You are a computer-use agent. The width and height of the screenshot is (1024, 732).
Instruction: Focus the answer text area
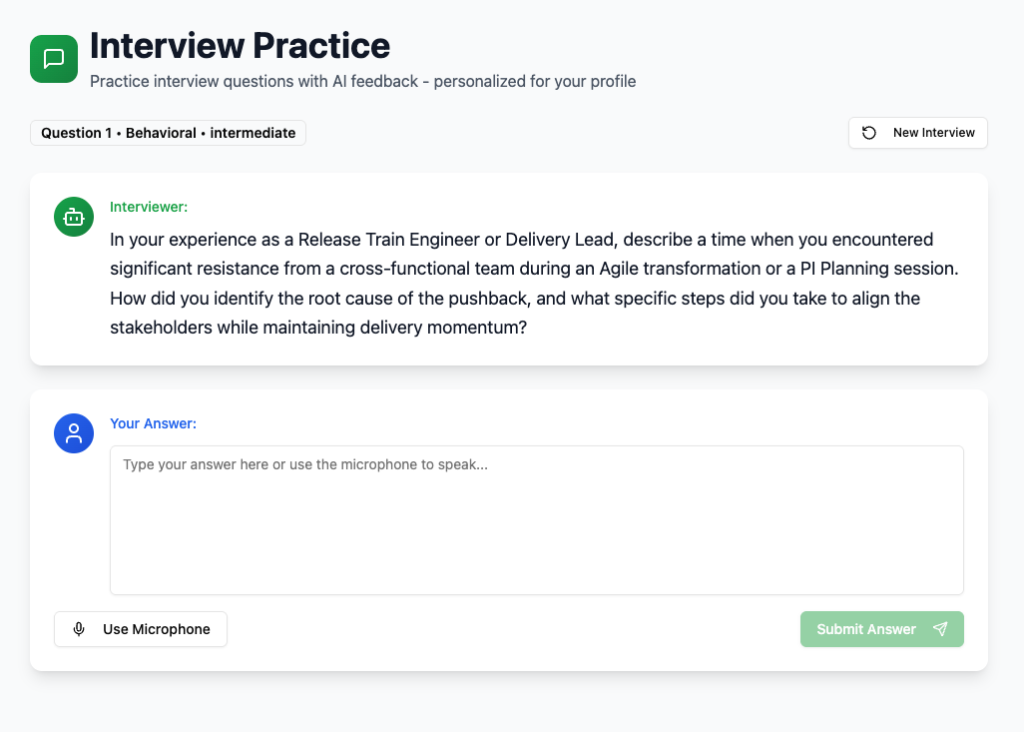537,520
